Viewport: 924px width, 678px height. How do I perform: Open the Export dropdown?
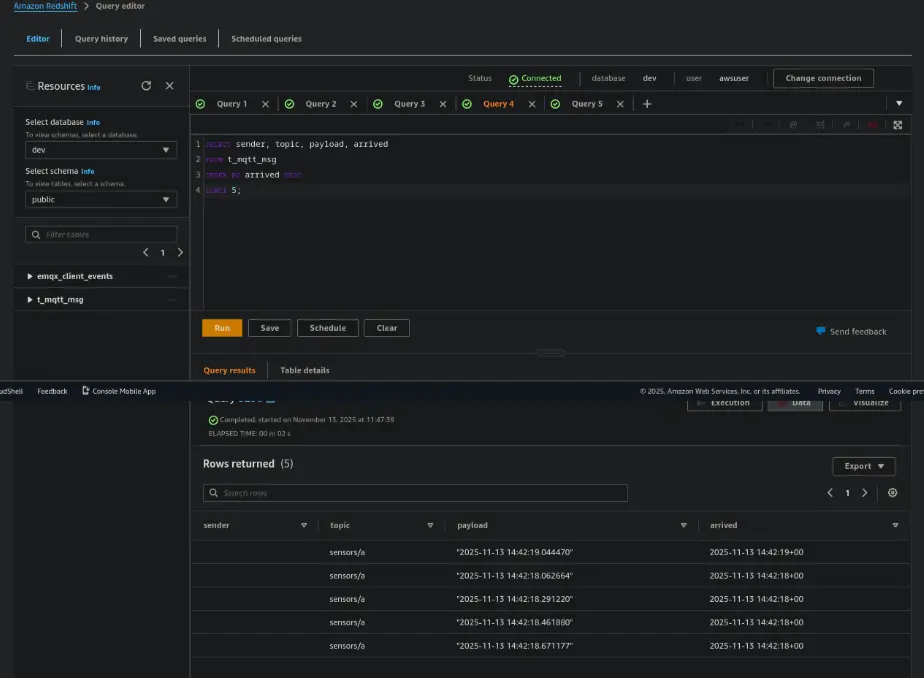click(863, 466)
